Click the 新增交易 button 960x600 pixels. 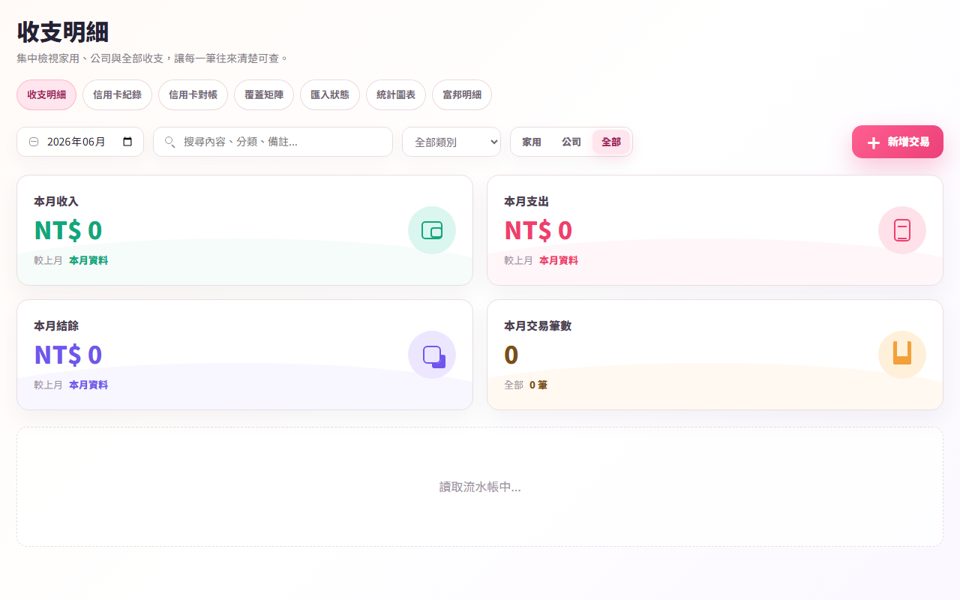click(898, 142)
